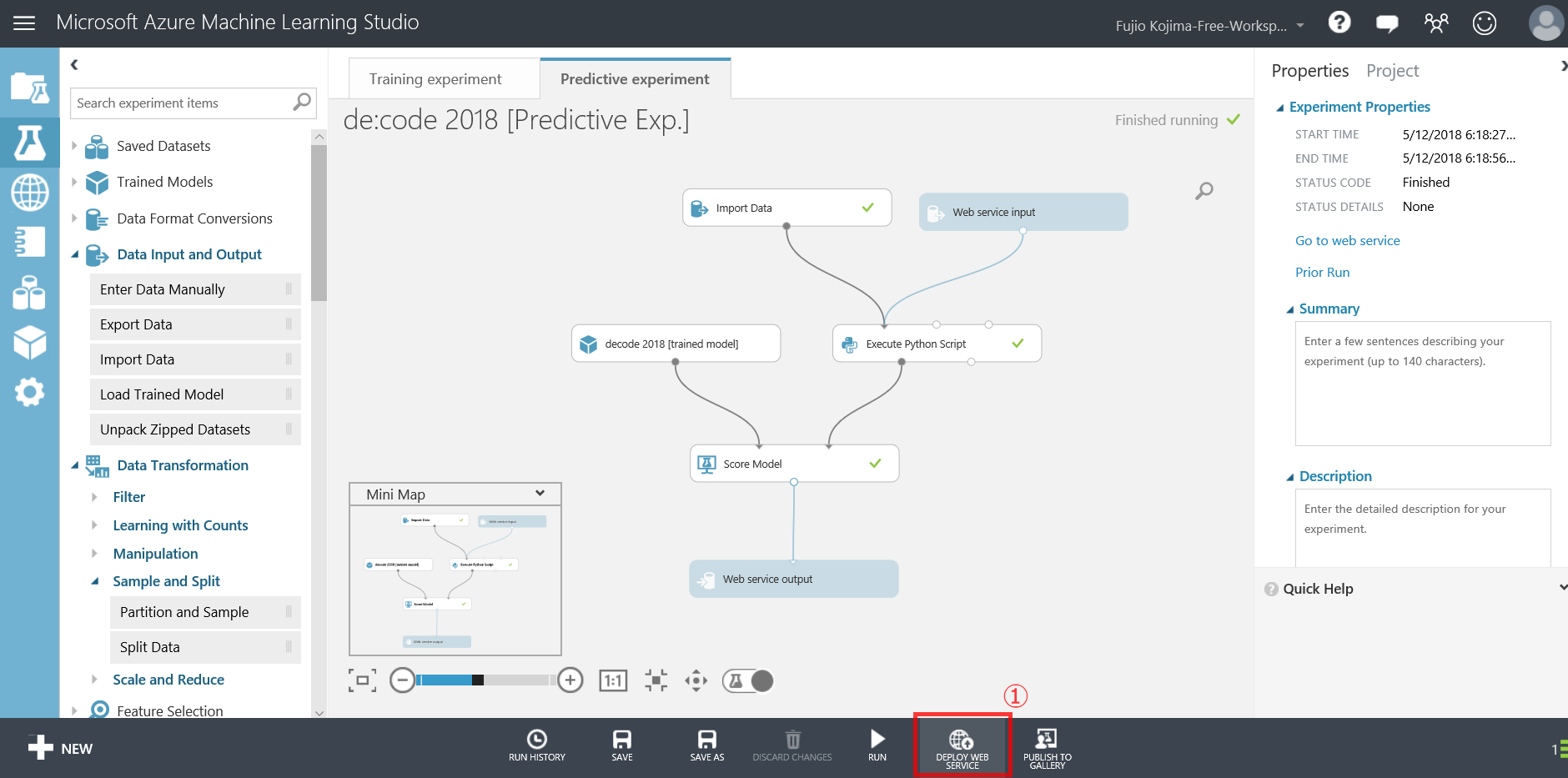The height and width of the screenshot is (778, 1568).
Task: Click the pan control icon
Action: (696, 680)
